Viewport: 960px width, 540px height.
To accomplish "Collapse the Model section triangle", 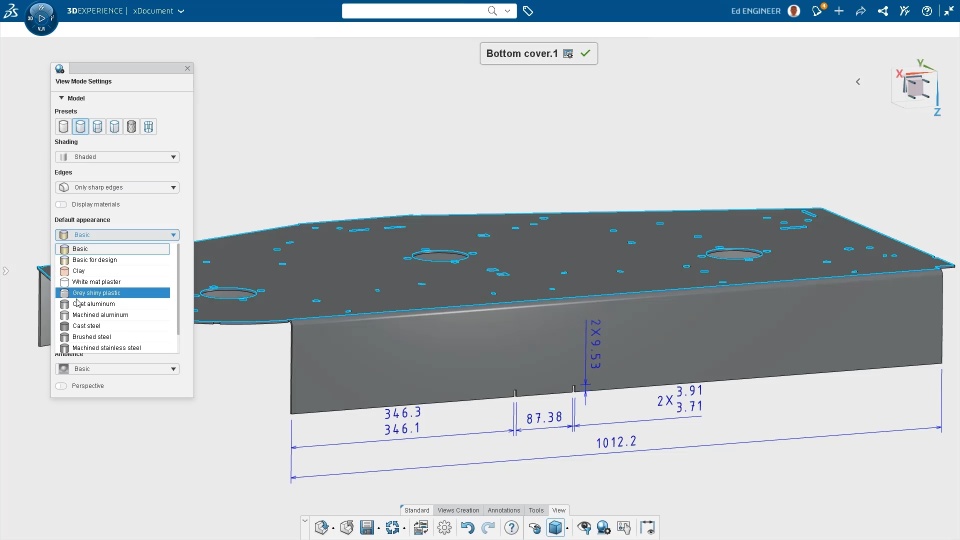I will point(61,98).
